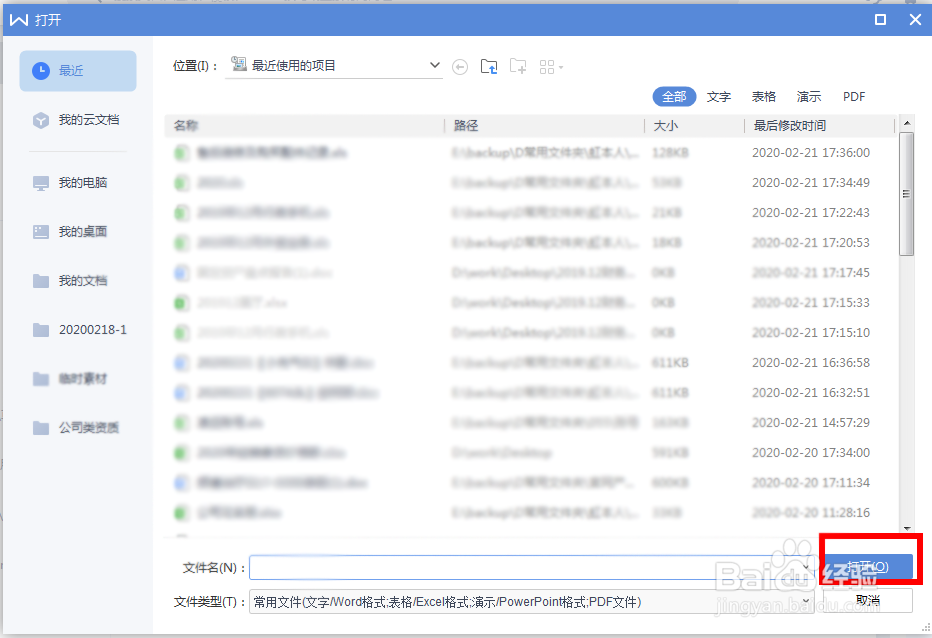The height and width of the screenshot is (638, 932).
Task: Switch to the 全部 filter tab
Action: pos(674,96)
